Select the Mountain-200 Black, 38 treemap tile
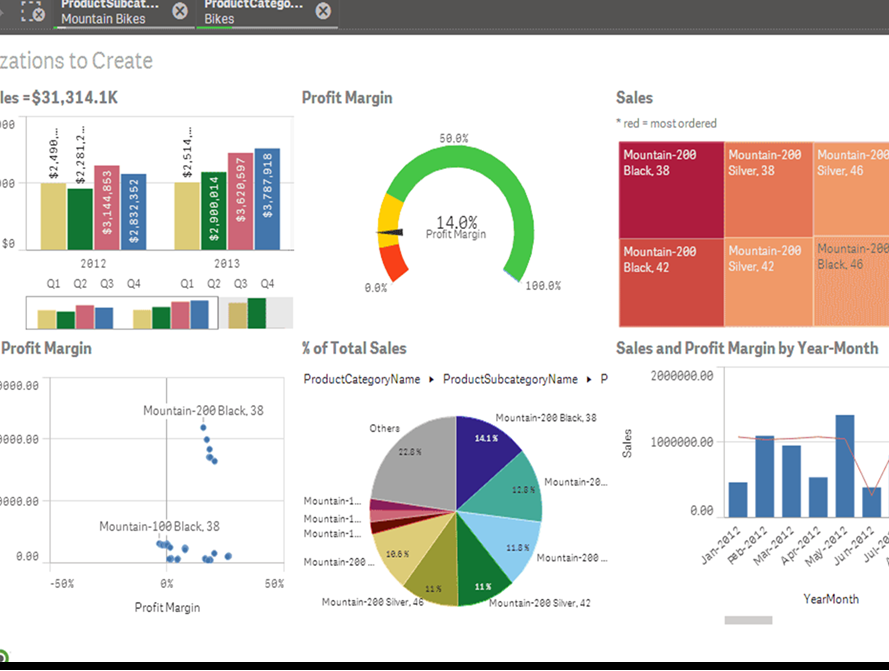 point(670,190)
